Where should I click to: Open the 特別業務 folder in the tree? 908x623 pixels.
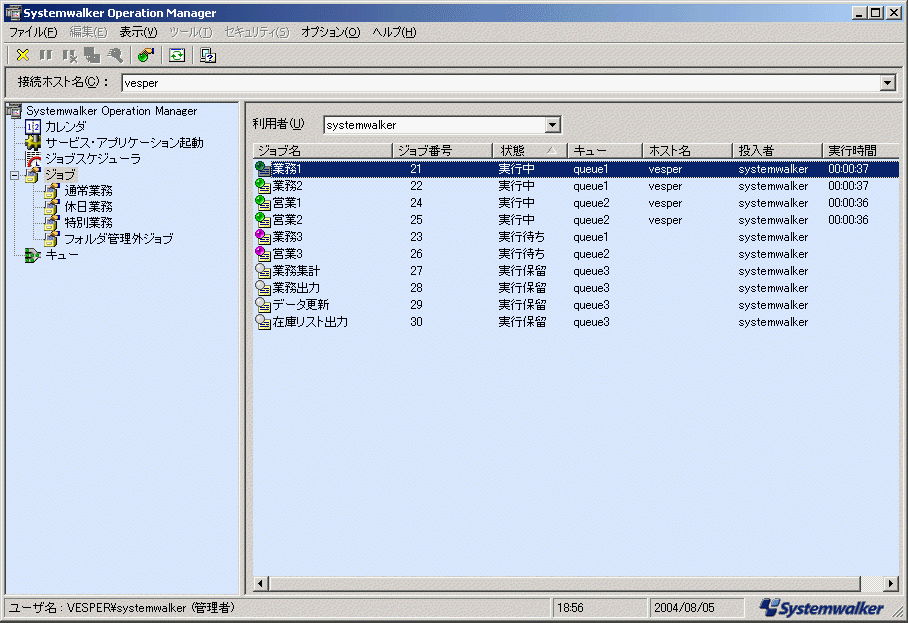(89, 222)
